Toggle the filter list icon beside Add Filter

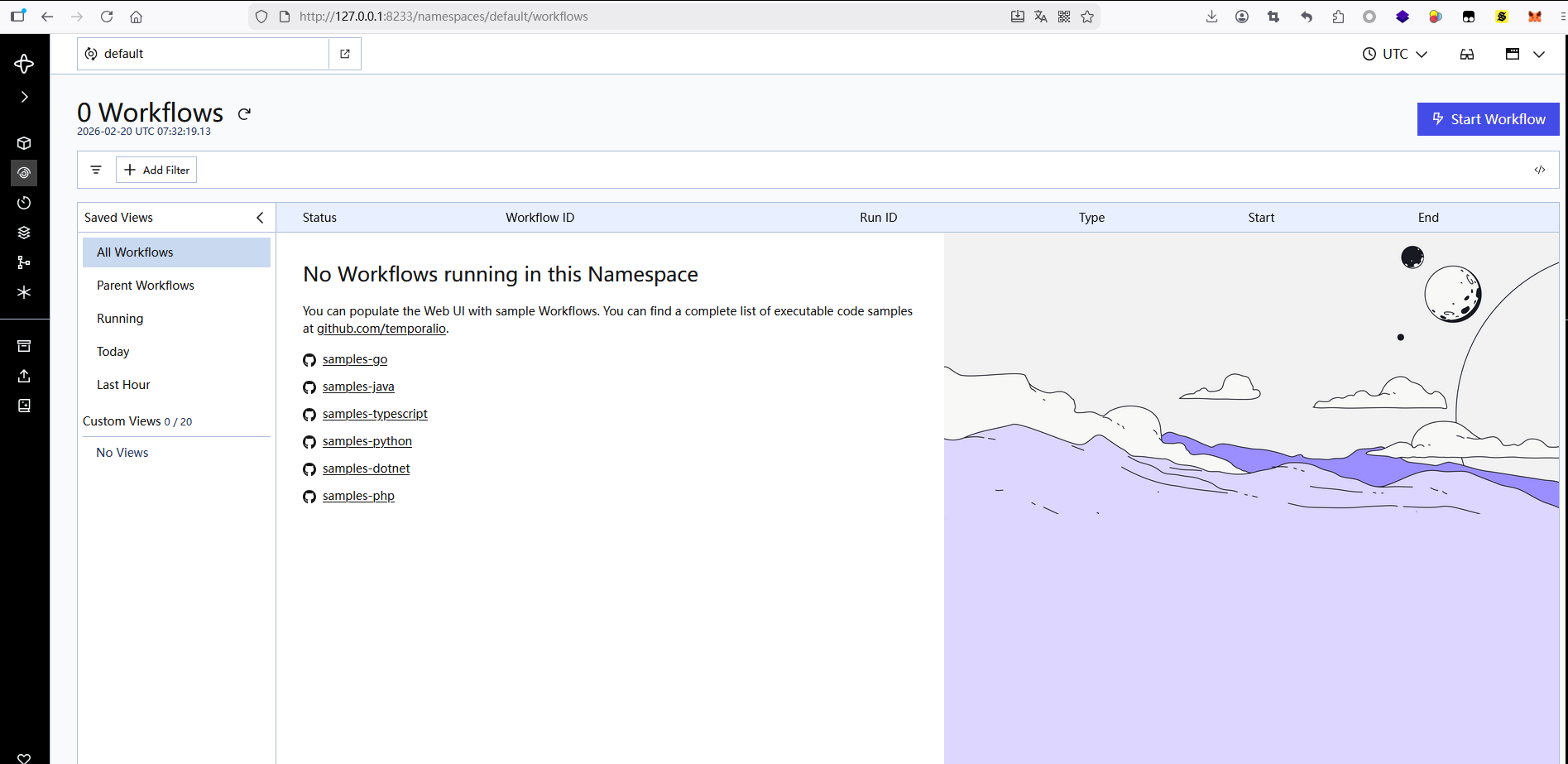tap(96, 170)
